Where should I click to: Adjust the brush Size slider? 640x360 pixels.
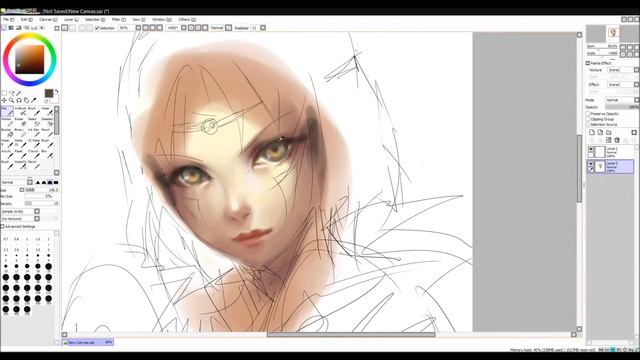[x=41, y=190]
